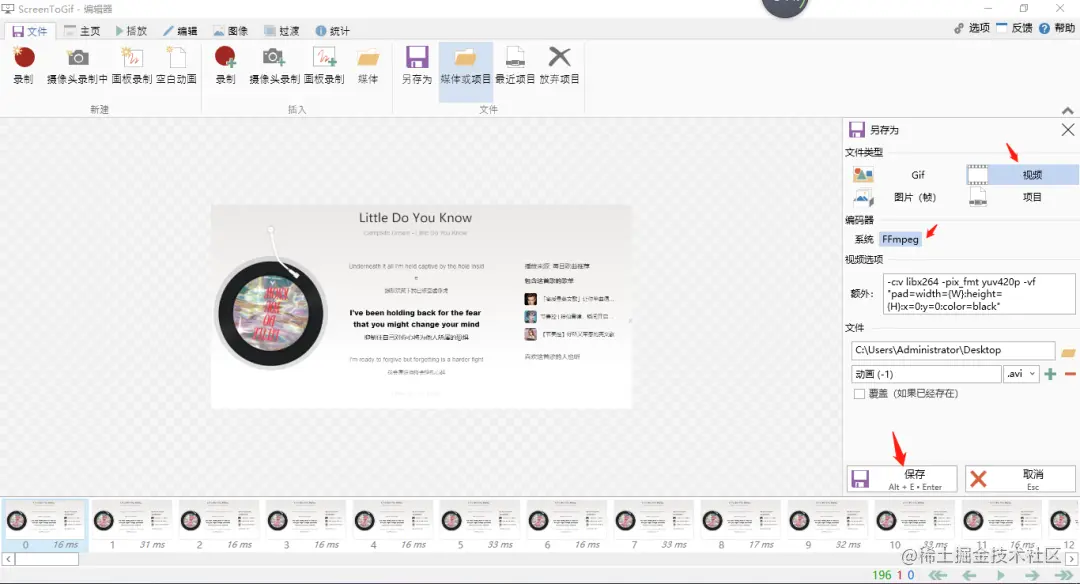Select frame 10 thumbnail
The width and height of the screenshot is (1080, 584).
coord(913,525)
